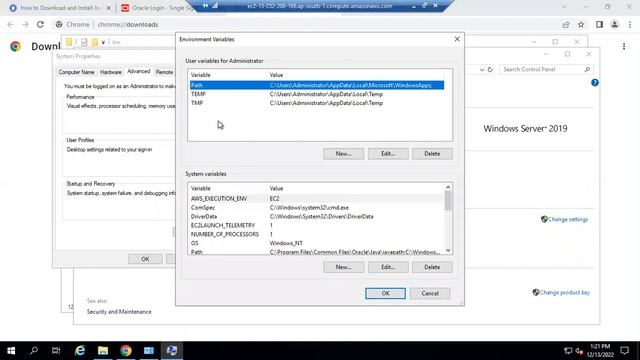Image resolution: width=640 pixels, height=360 pixels.
Task: Open Task View on taskbar
Action: [x=56, y=351]
